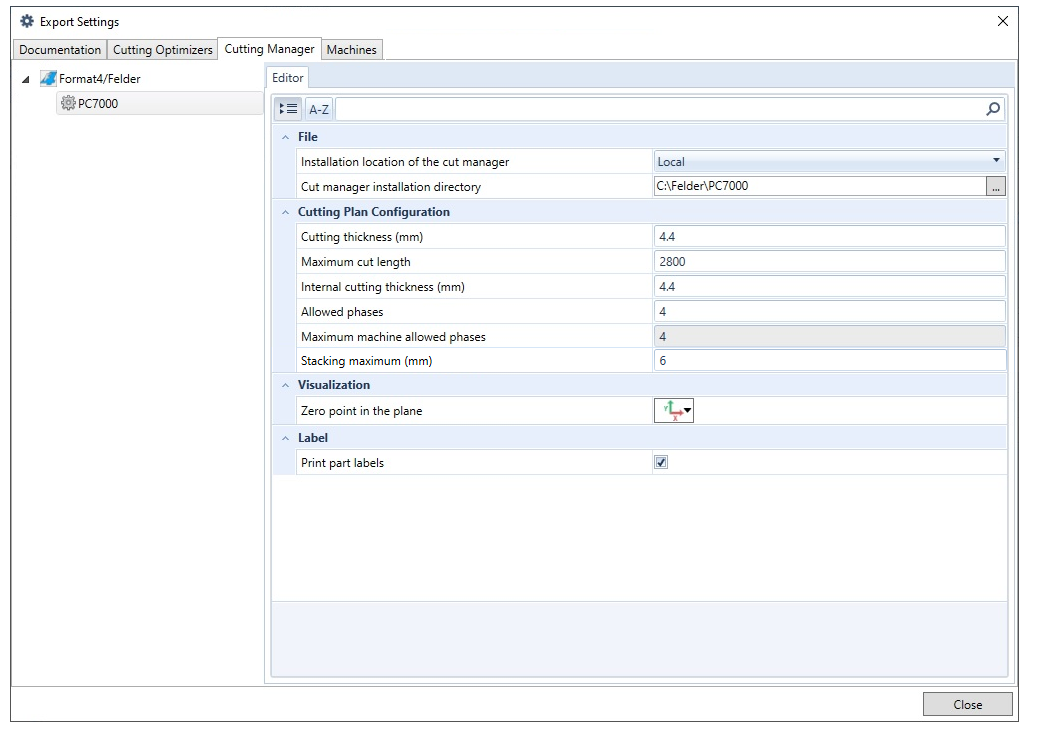This screenshot has width=1039, height=740.
Task: Click the 'Cutting Plan Configuration' heading text
Action: [x=374, y=212]
